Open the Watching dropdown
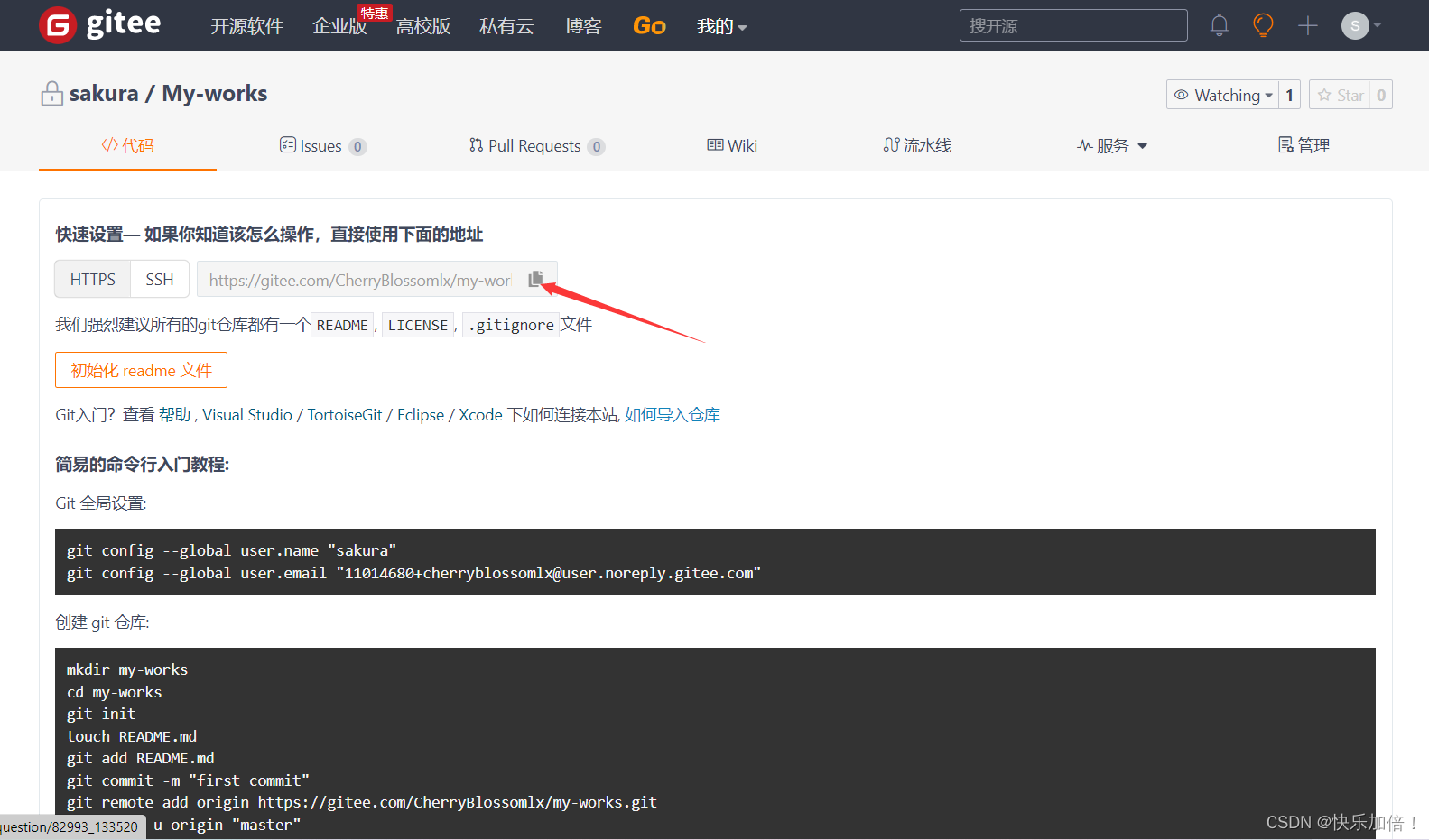This screenshot has height=840, width=1429. tap(1222, 95)
